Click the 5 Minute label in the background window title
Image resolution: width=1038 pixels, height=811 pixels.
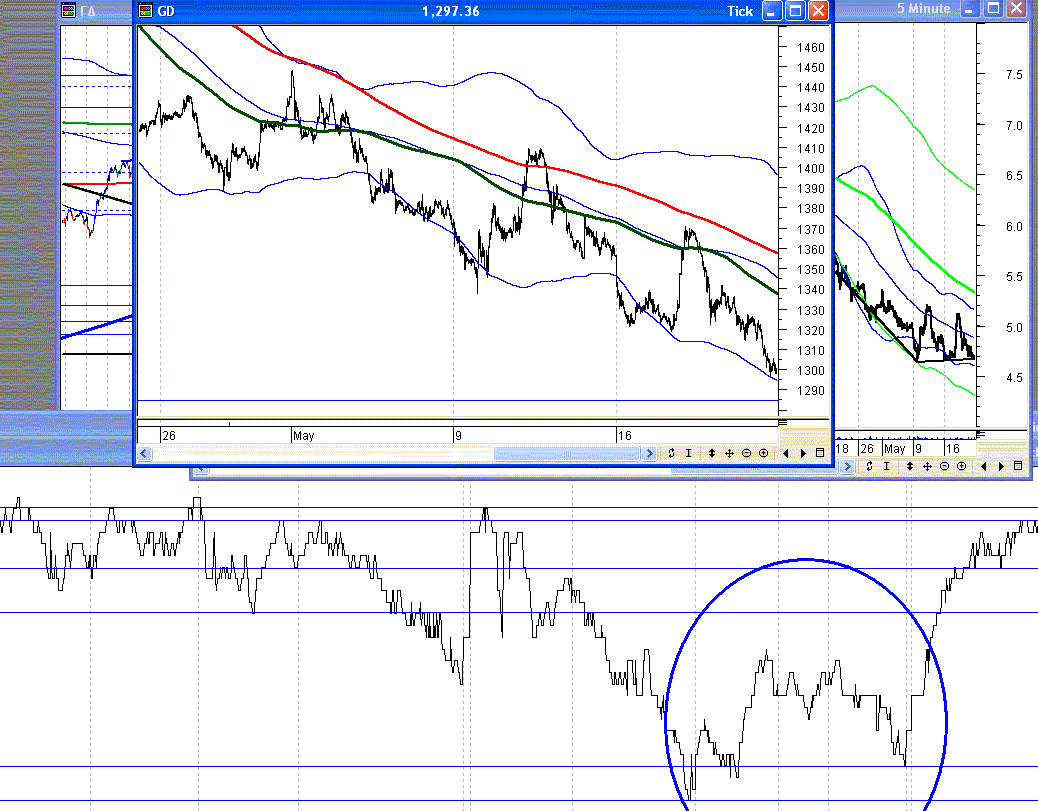coord(923,9)
